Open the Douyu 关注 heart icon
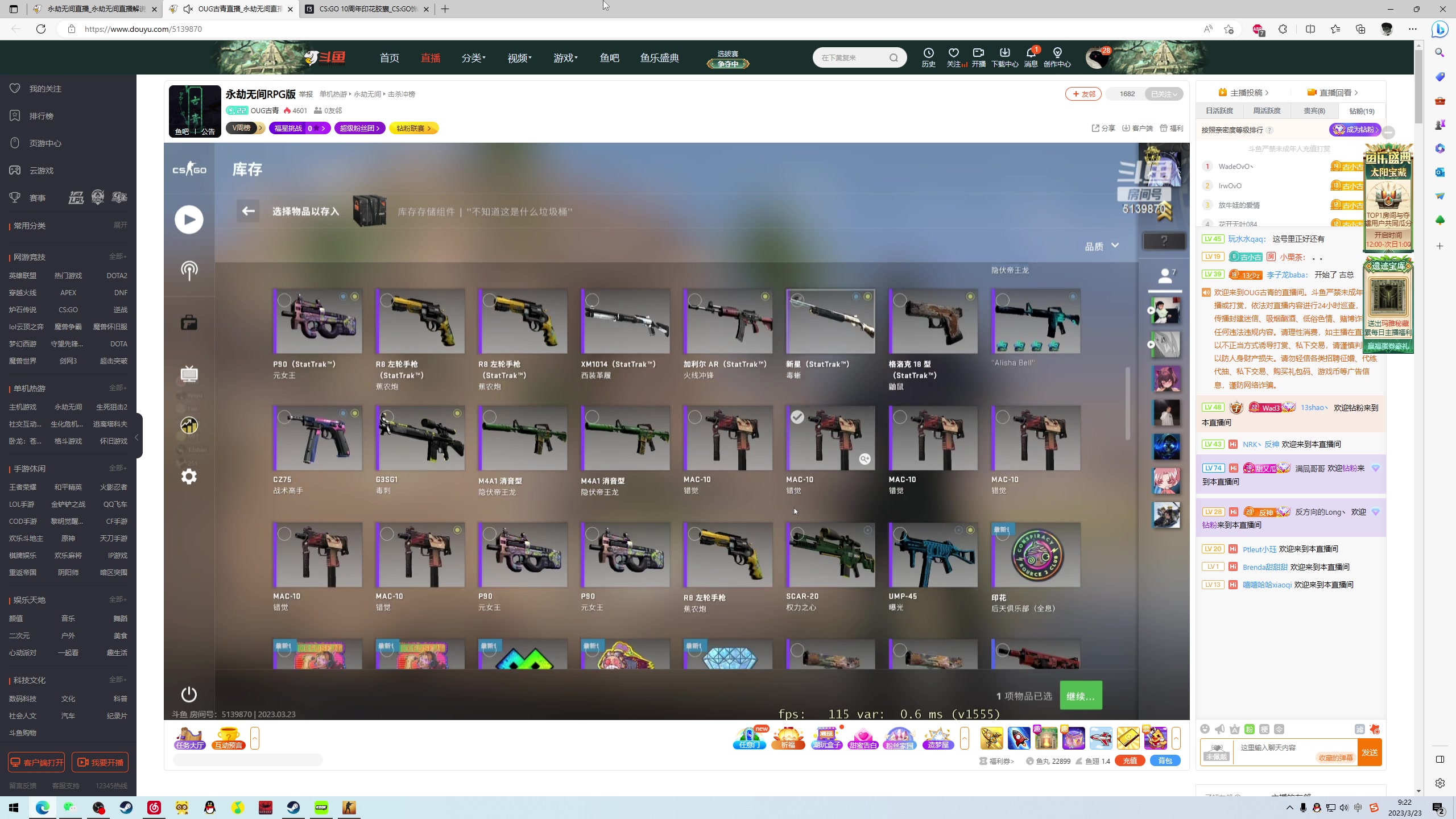The image size is (1456, 819). tap(954, 57)
